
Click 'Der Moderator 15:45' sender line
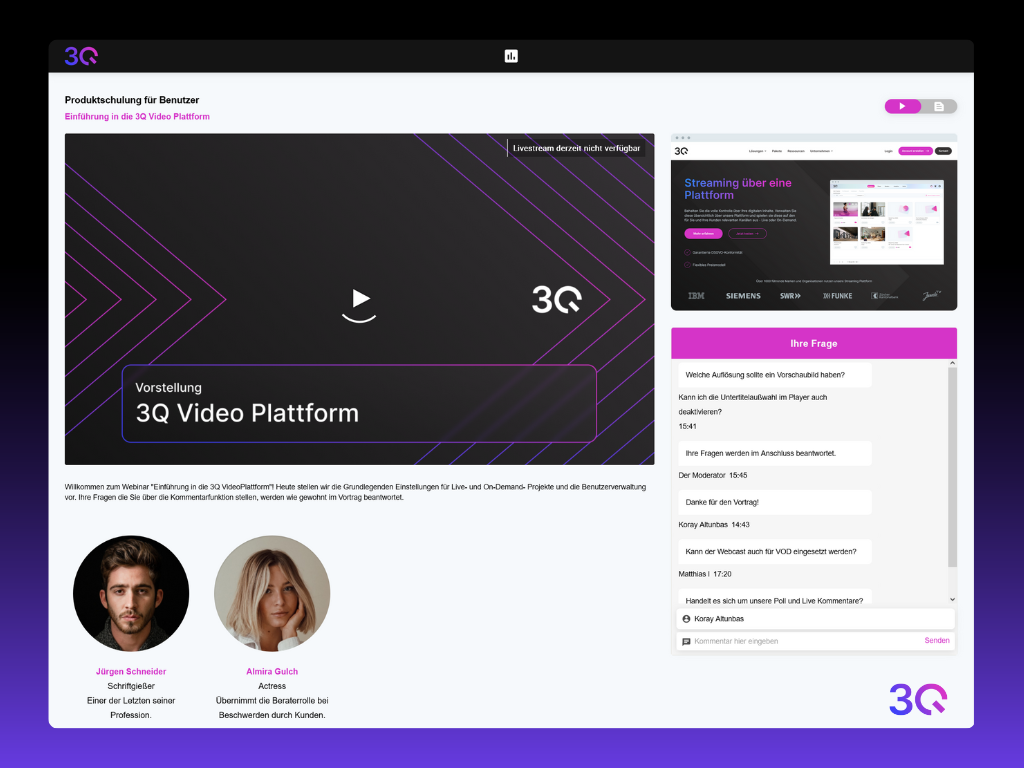point(712,475)
